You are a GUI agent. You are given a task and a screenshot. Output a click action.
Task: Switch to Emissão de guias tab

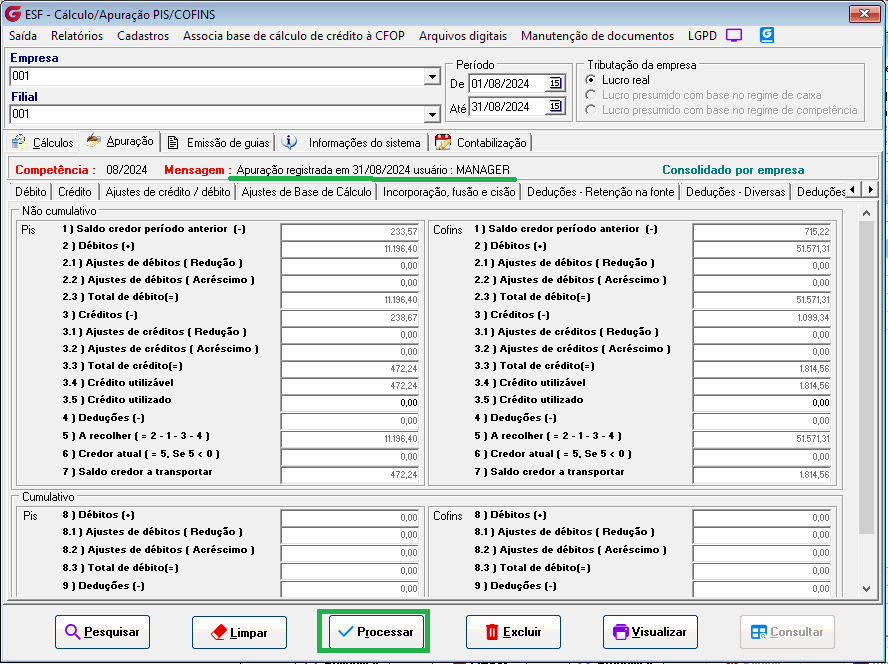pos(219,143)
